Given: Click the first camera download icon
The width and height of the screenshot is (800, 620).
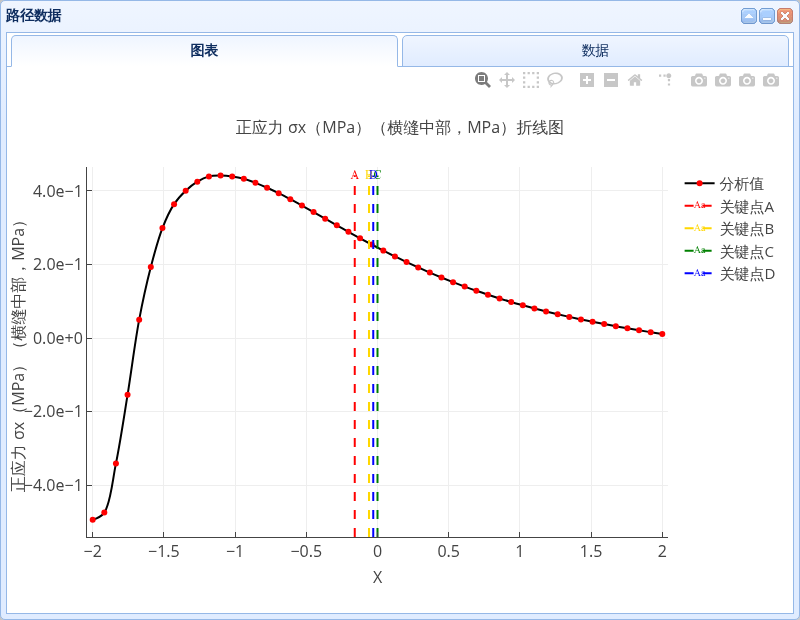Looking at the screenshot, I should pyautogui.click(x=699, y=80).
